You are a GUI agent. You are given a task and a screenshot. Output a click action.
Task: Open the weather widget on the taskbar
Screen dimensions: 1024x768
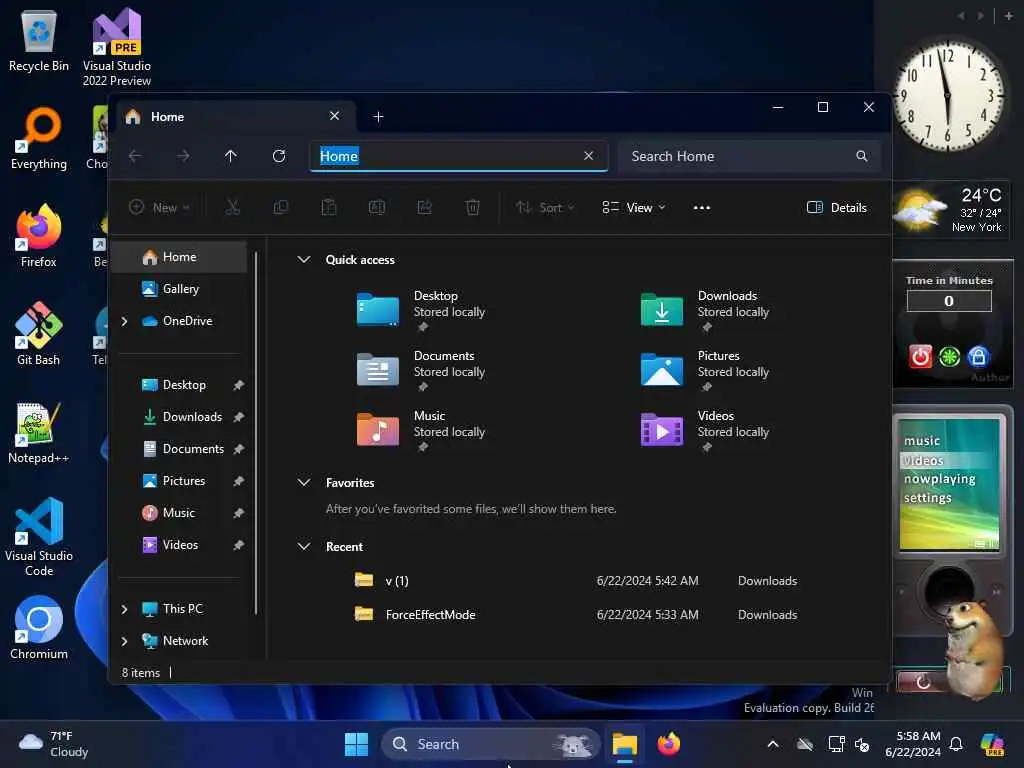[54, 744]
